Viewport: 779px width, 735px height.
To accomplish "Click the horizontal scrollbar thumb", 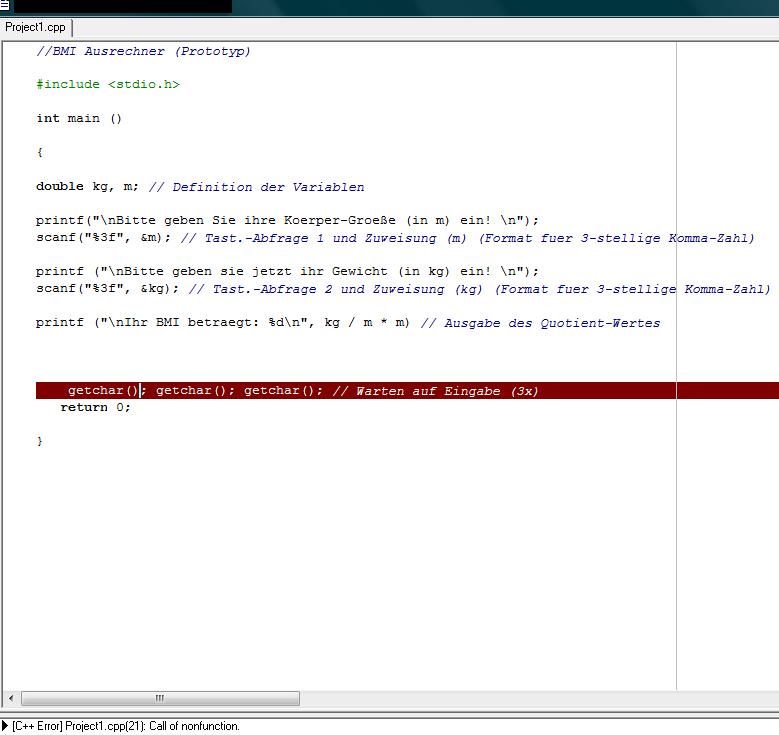I will tap(160, 698).
